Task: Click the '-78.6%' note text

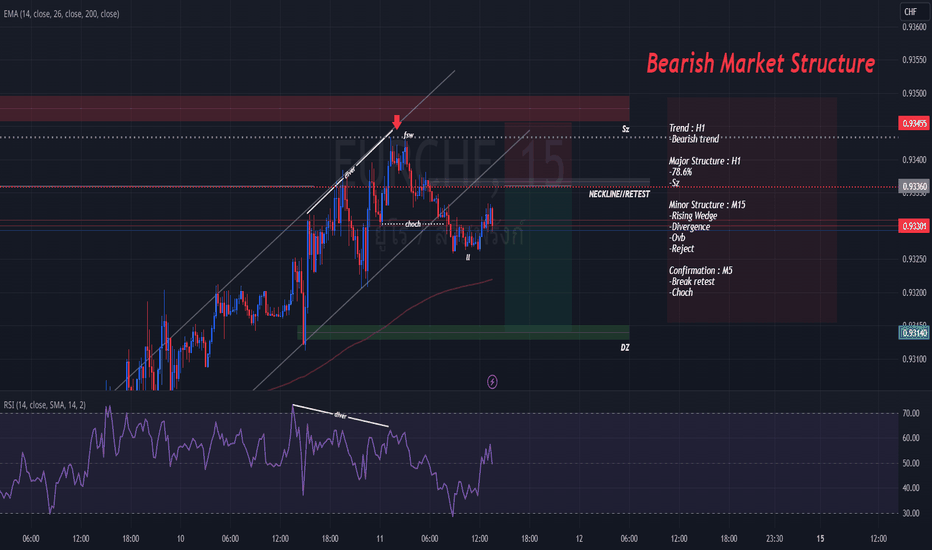Action: pyautogui.click(x=681, y=172)
